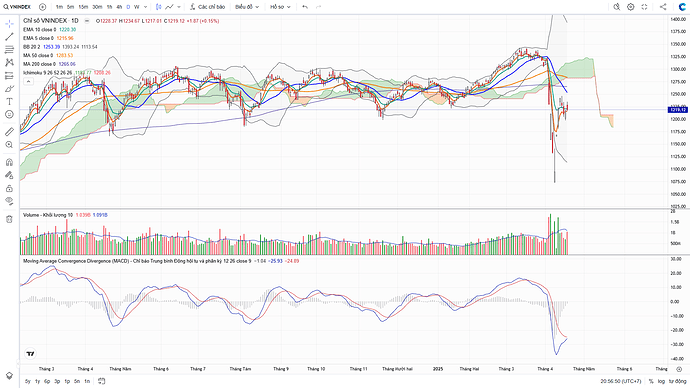The image size is (690, 388).
Task: Select the daily D timeframe
Action: point(128,7)
